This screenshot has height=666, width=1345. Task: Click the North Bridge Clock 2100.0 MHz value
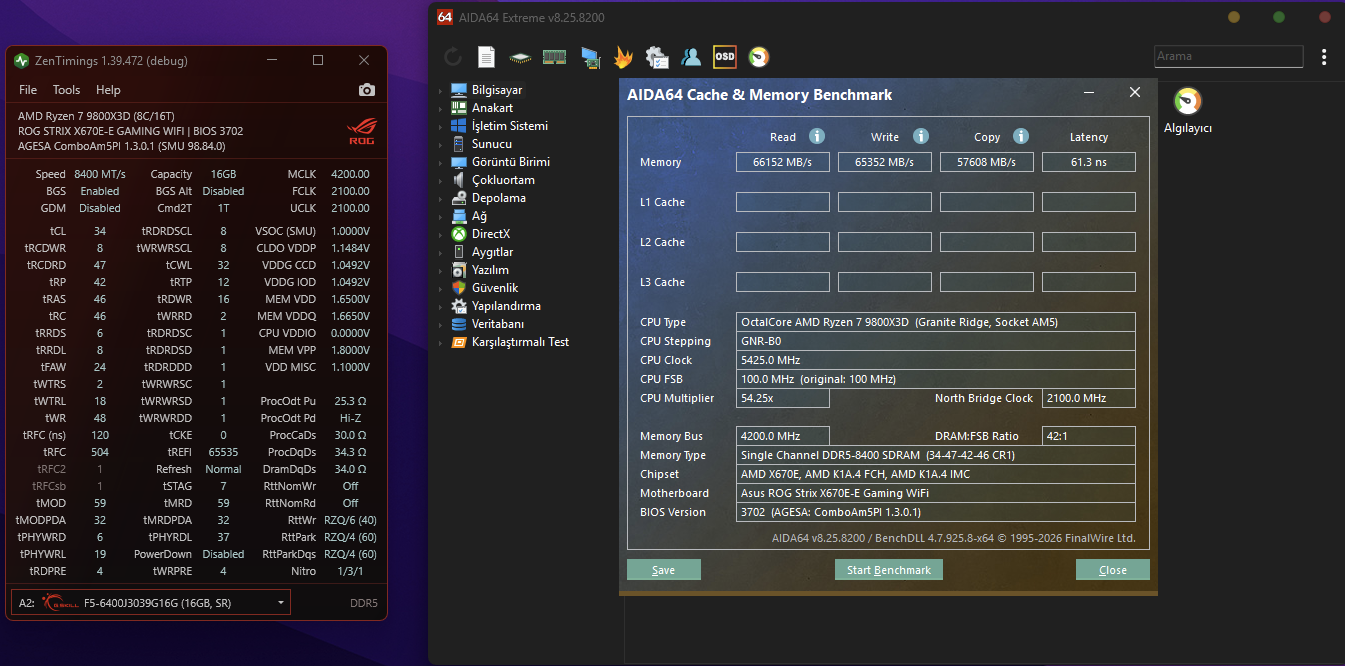click(1089, 398)
